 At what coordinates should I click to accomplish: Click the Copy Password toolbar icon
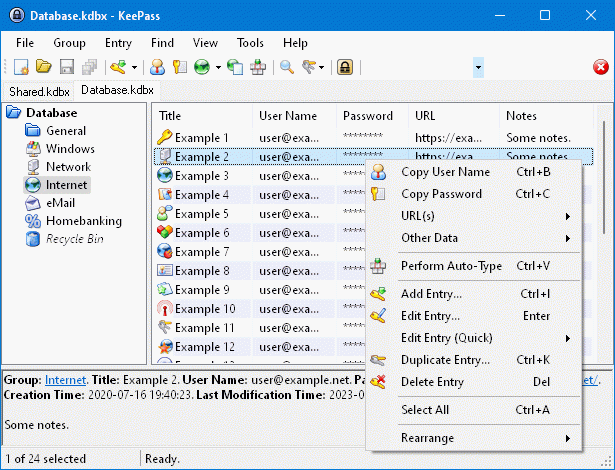(x=180, y=67)
